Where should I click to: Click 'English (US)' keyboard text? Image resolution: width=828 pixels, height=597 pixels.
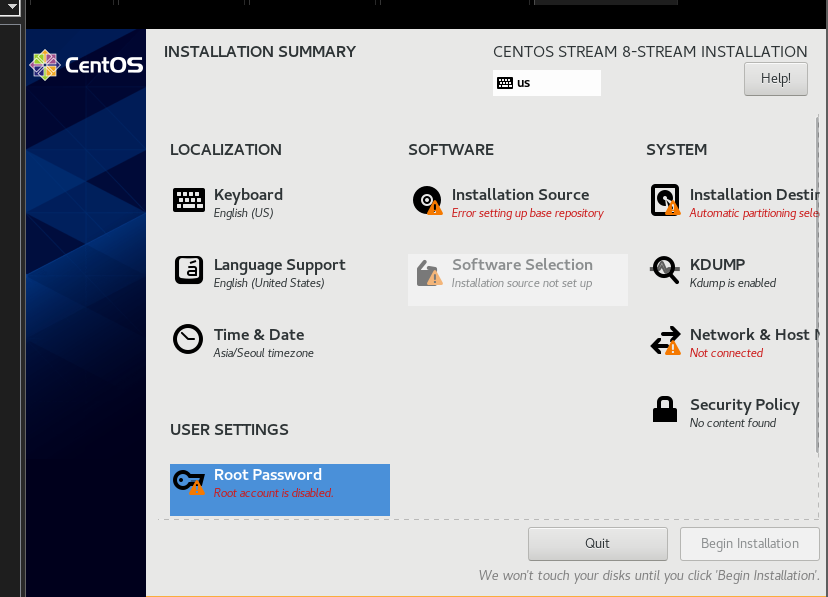243,213
